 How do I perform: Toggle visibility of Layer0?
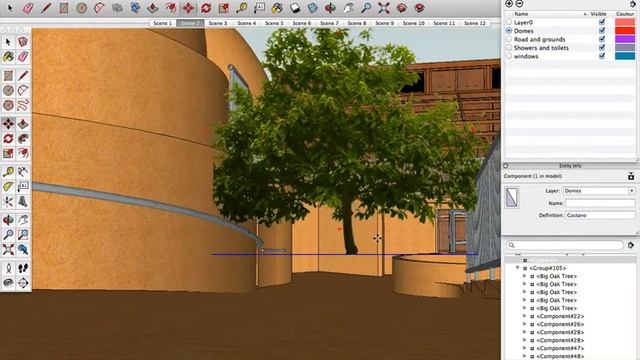coord(602,22)
